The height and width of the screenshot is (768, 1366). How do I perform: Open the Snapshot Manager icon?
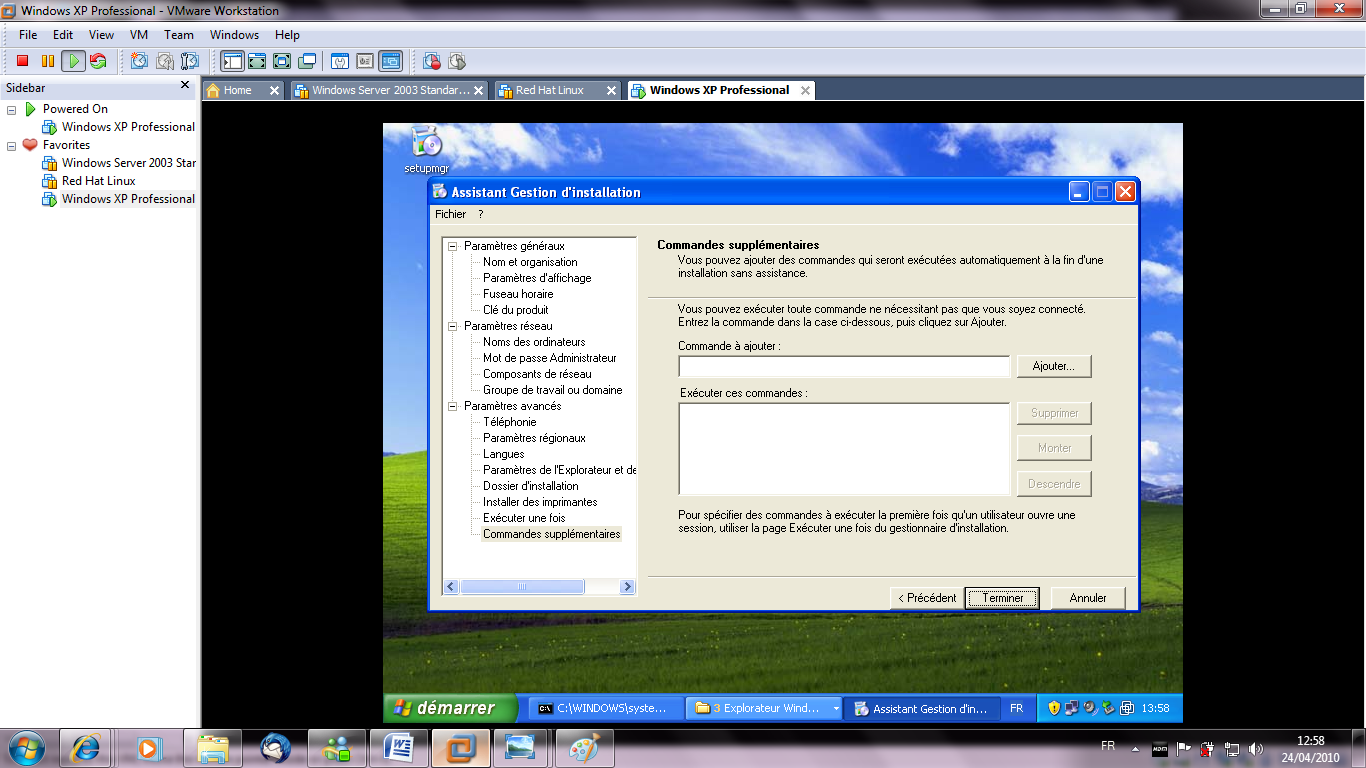pyautogui.click(x=189, y=61)
